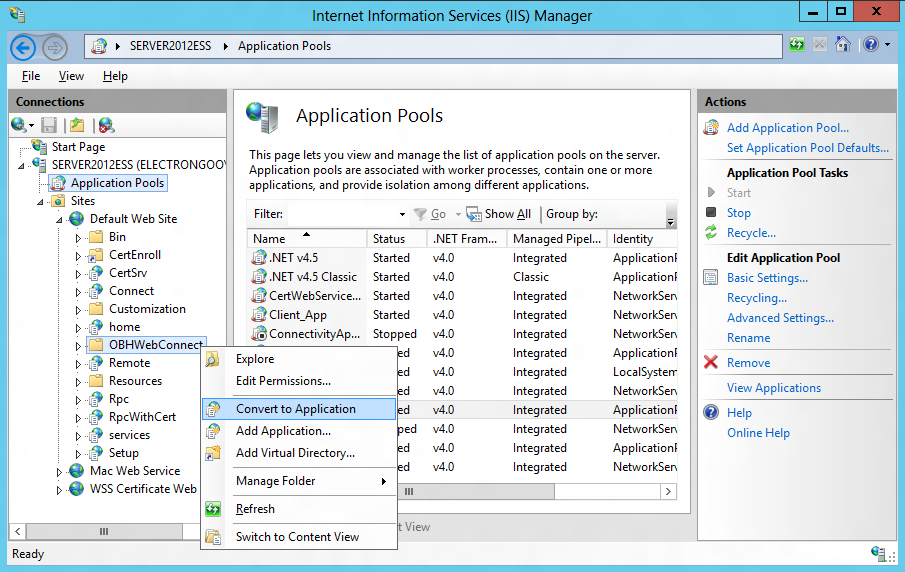The width and height of the screenshot is (905, 572).
Task: Open Advanced Settings... link
Action: (780, 317)
